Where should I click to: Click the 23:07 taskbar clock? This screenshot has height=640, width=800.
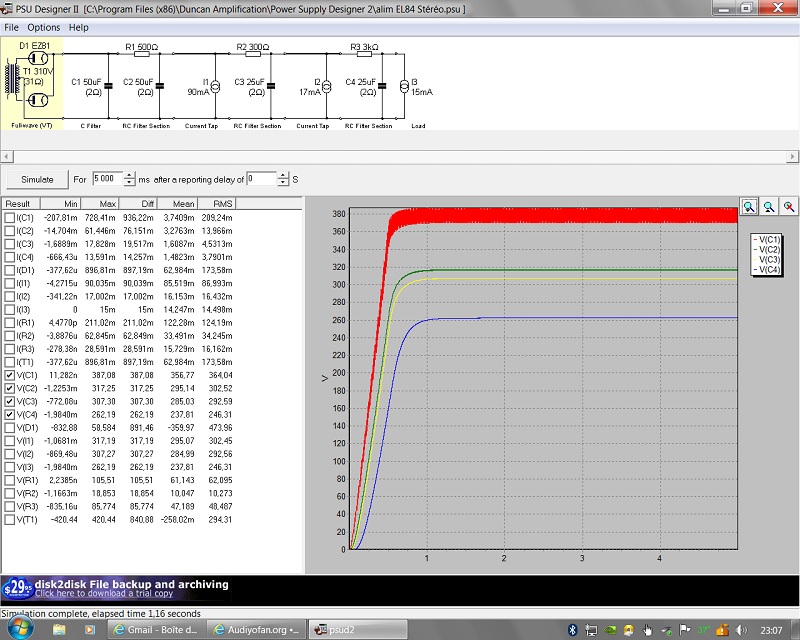pos(771,630)
